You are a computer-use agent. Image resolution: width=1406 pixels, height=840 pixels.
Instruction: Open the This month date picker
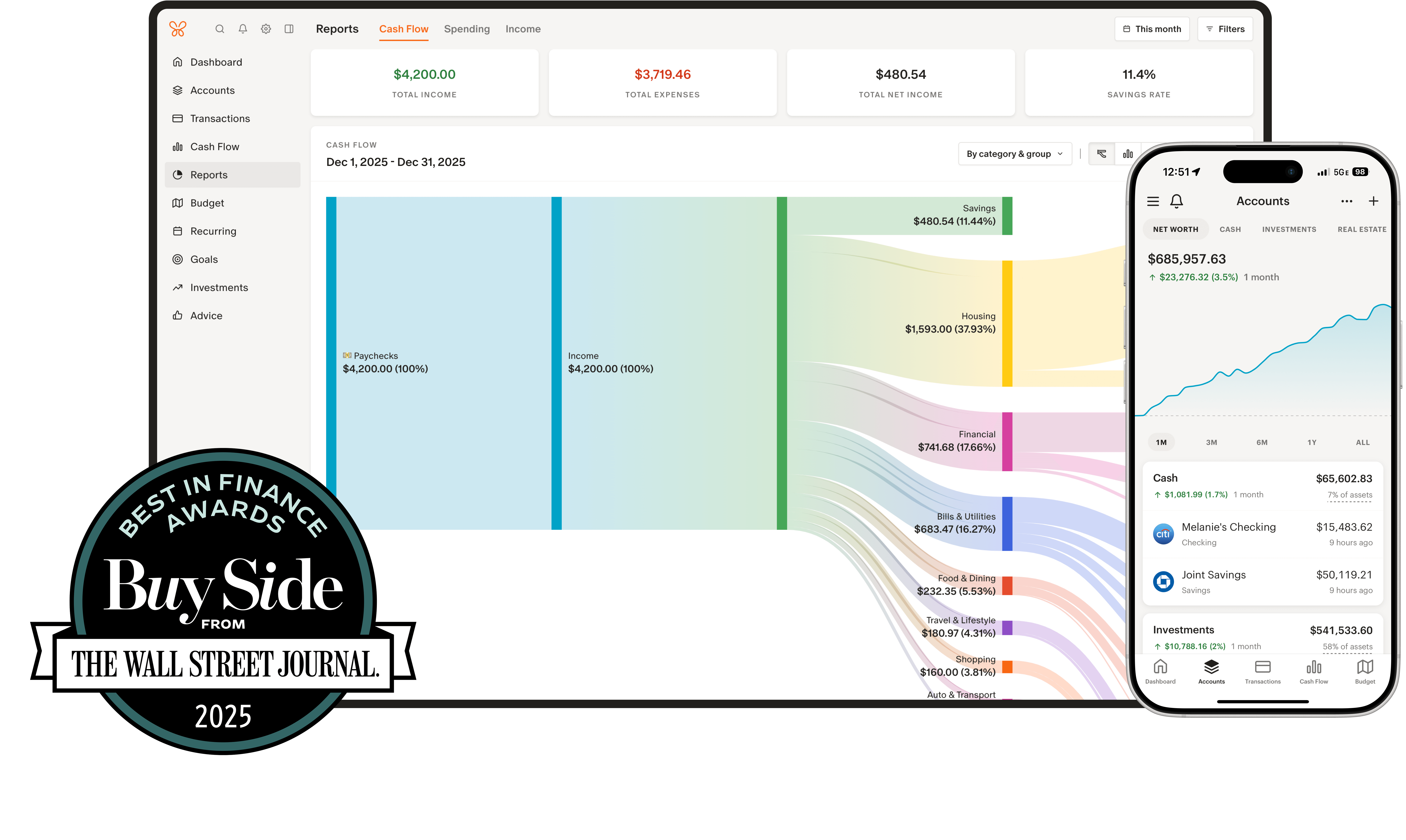pyautogui.click(x=1152, y=29)
